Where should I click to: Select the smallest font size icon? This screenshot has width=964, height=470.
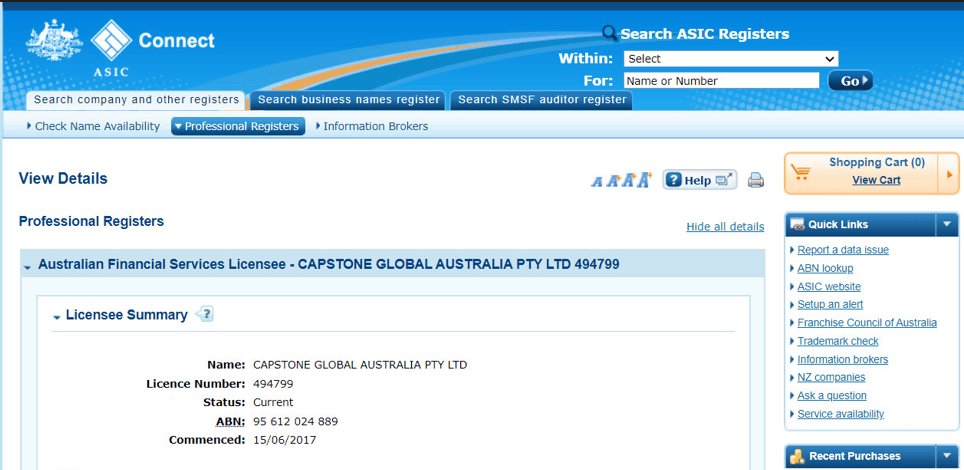pyautogui.click(x=597, y=182)
